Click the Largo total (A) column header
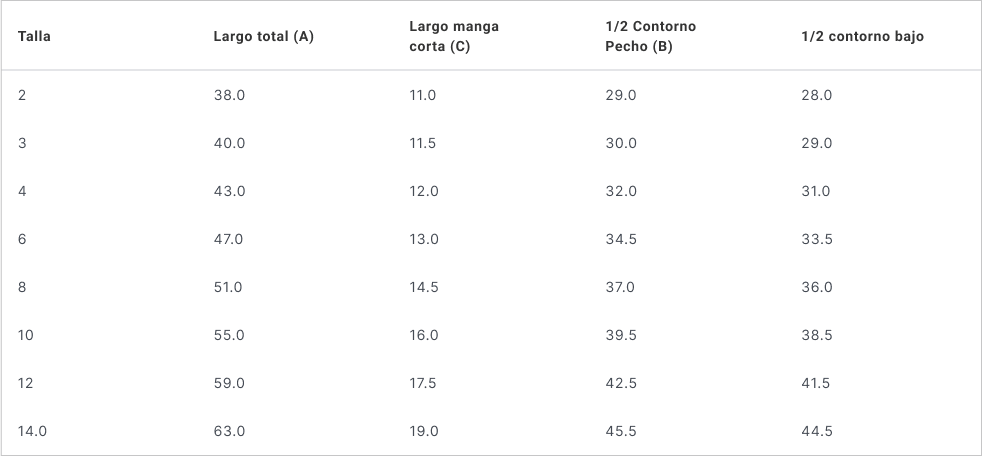Viewport: 982px width, 456px height. 263,37
